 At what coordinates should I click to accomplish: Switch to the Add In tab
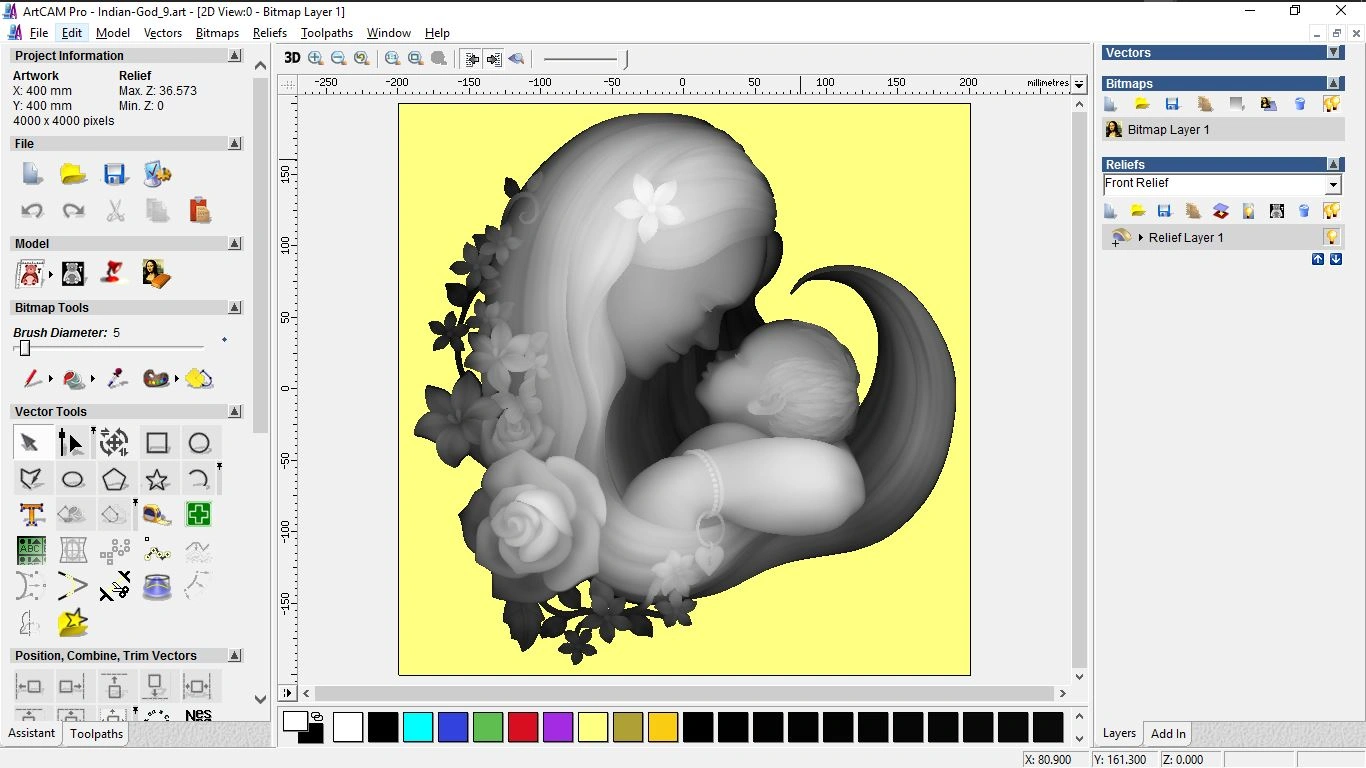1168,733
